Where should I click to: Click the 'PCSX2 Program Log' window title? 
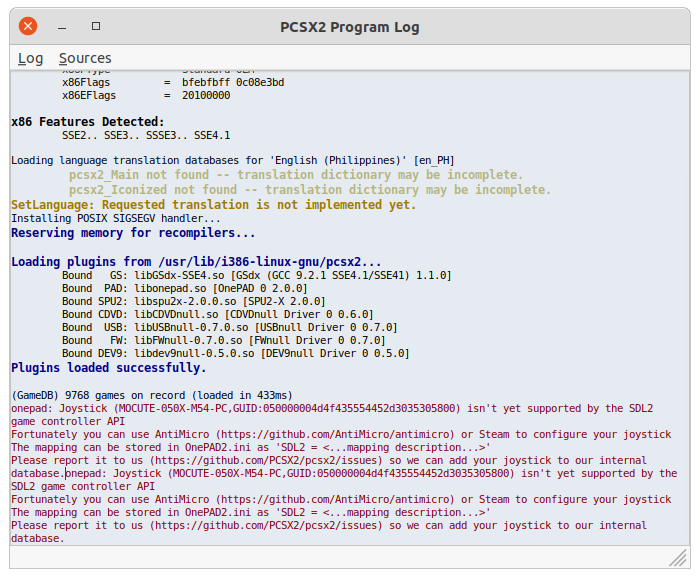[350, 27]
